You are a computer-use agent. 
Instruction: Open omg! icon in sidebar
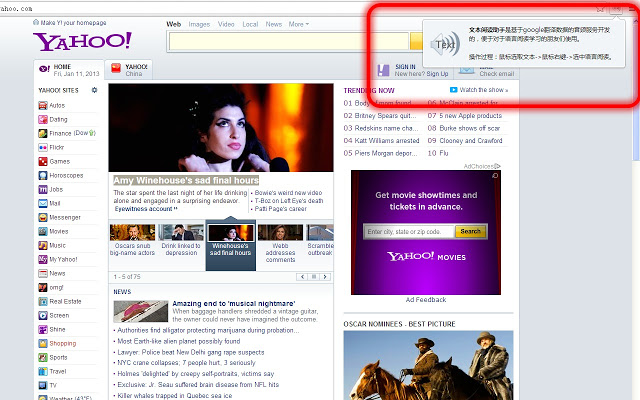[43, 287]
